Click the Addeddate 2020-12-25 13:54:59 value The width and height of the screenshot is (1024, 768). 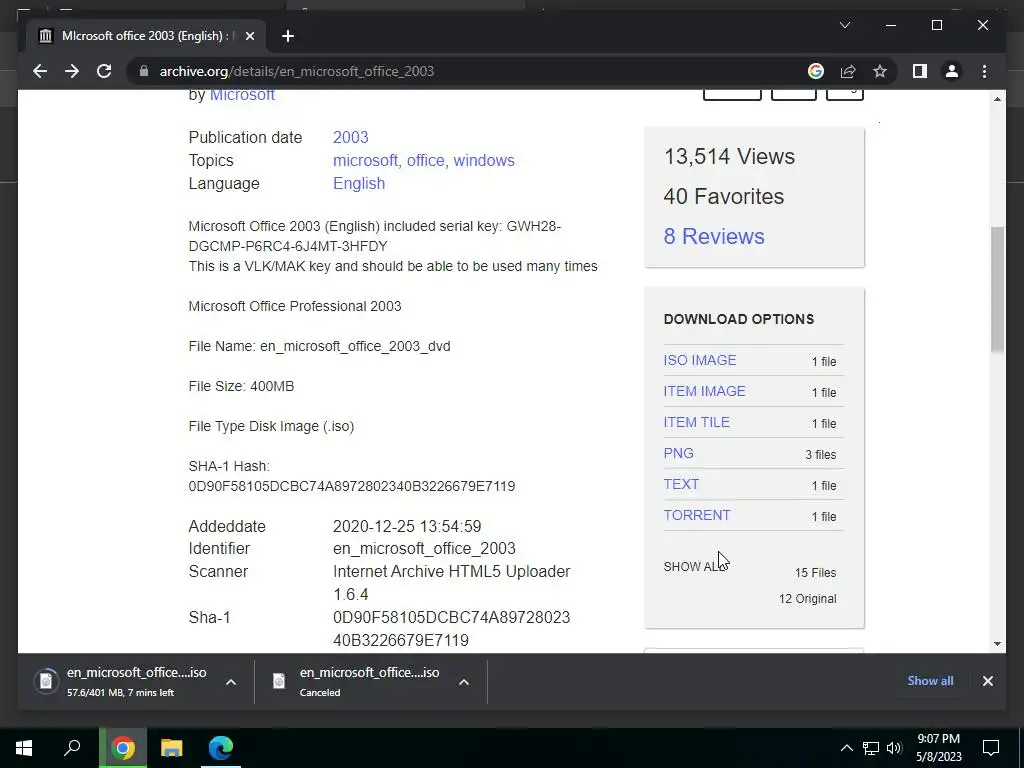(x=407, y=526)
